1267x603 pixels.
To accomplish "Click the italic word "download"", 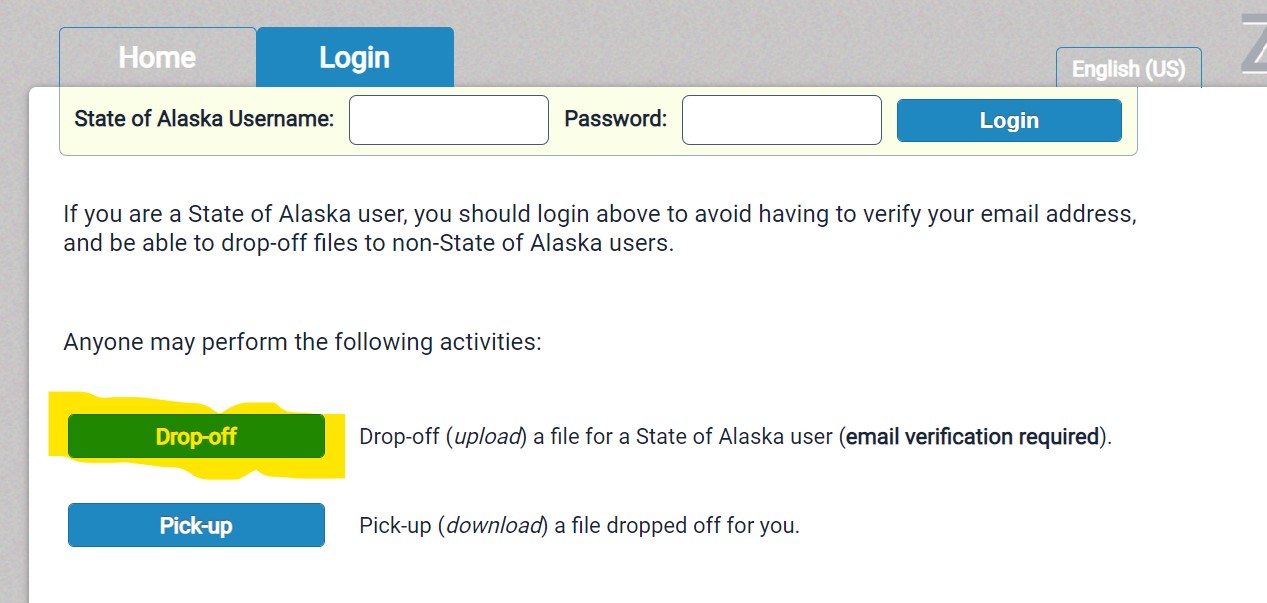I will [x=493, y=525].
